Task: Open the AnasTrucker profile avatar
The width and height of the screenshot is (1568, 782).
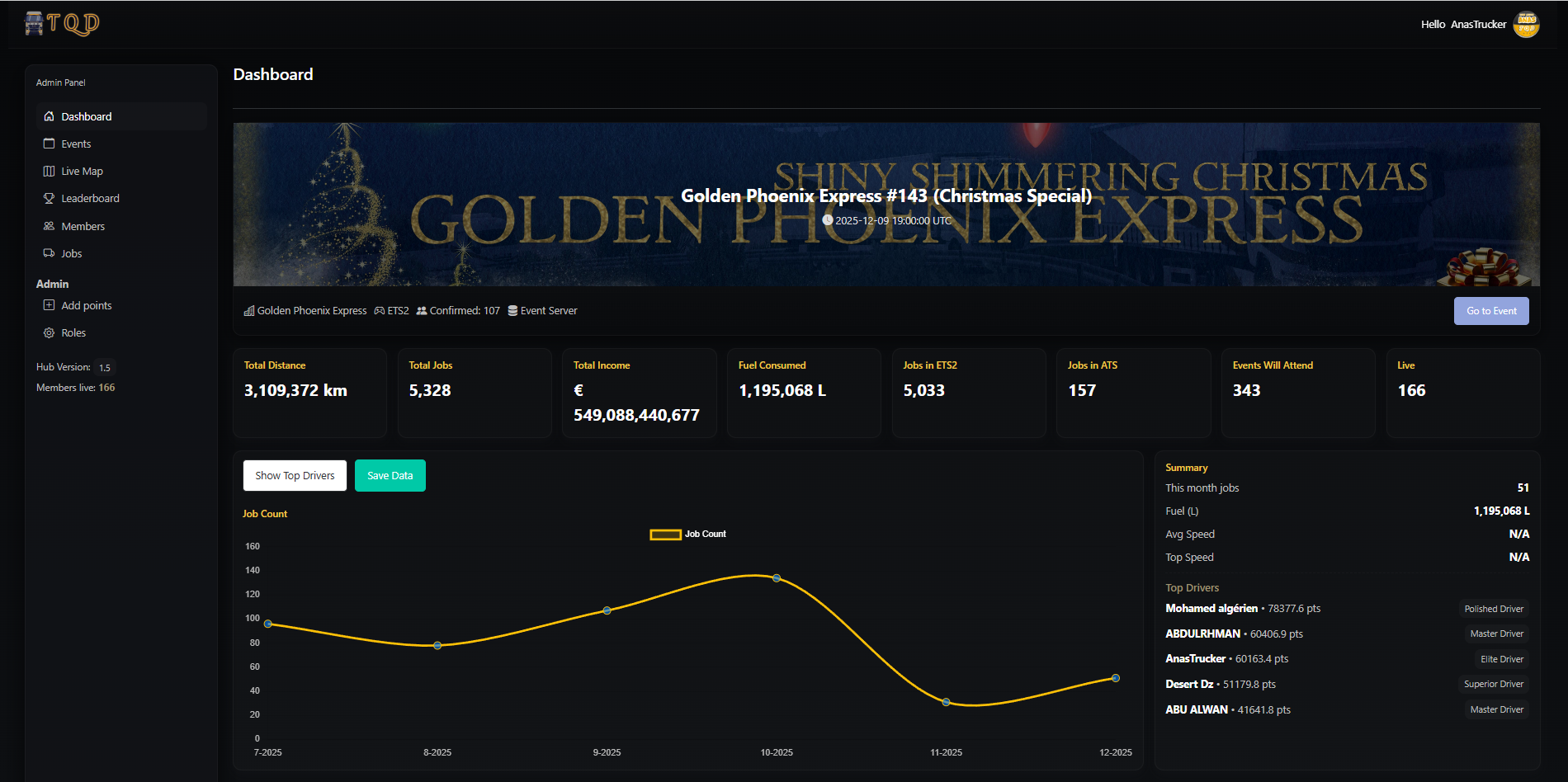Action: pos(1526,24)
